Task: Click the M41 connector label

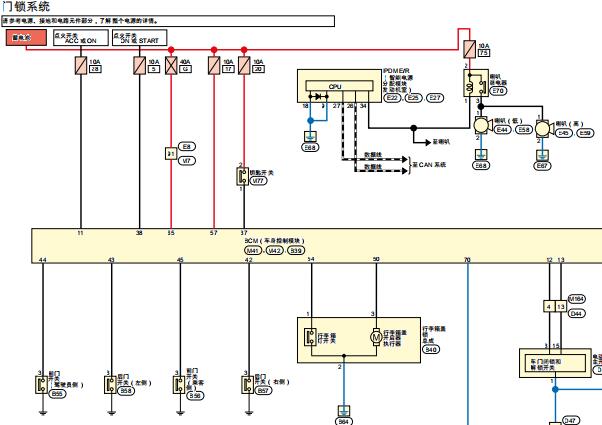Action: click(253, 251)
